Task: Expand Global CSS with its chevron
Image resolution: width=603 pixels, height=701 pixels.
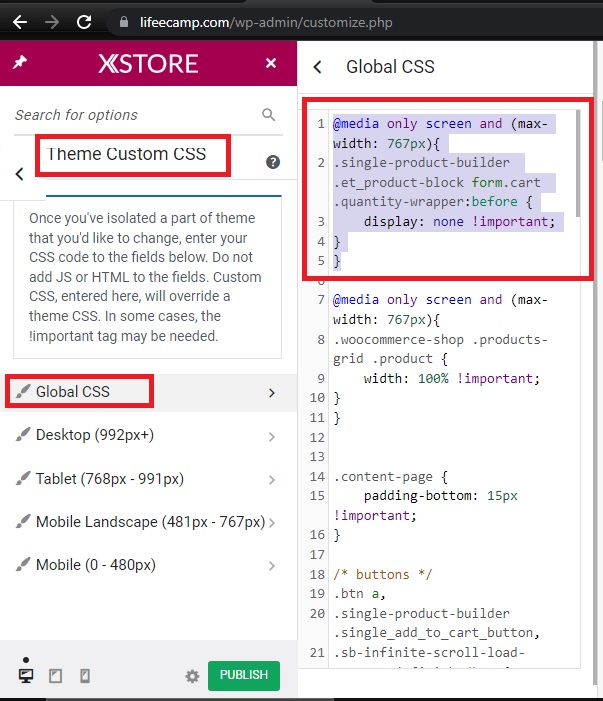Action: tap(272, 393)
